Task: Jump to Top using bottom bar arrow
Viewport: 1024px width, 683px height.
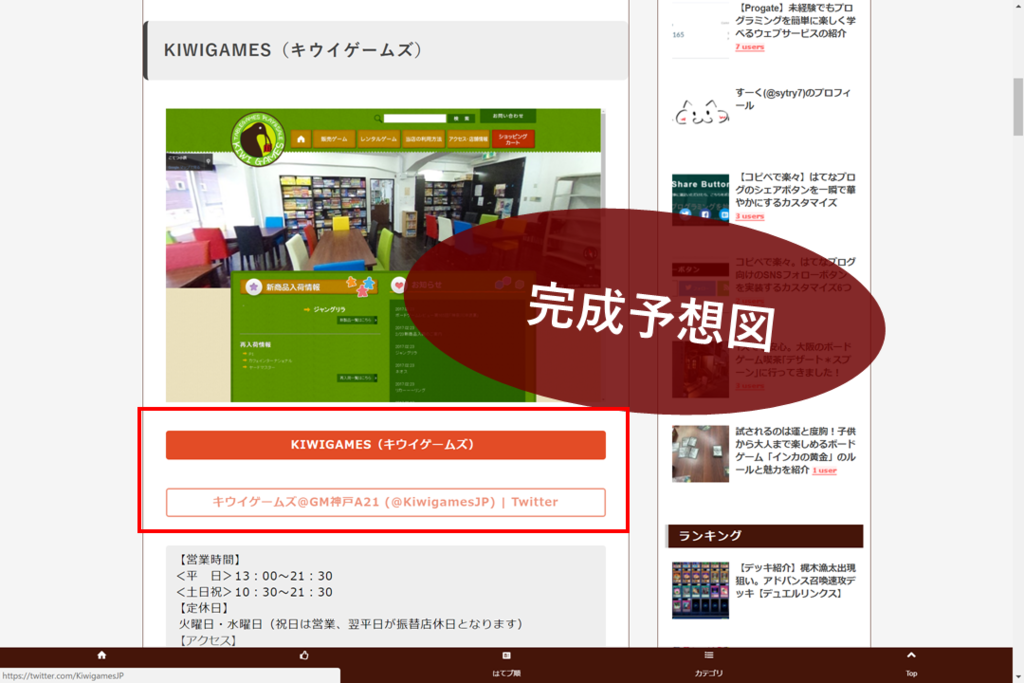Action: (911, 664)
